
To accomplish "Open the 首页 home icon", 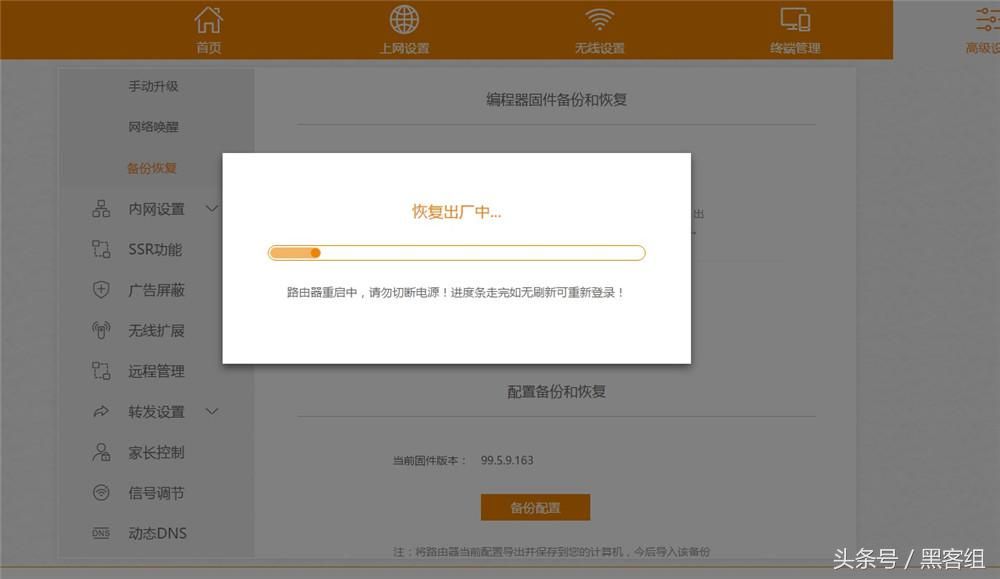I will click(209, 20).
